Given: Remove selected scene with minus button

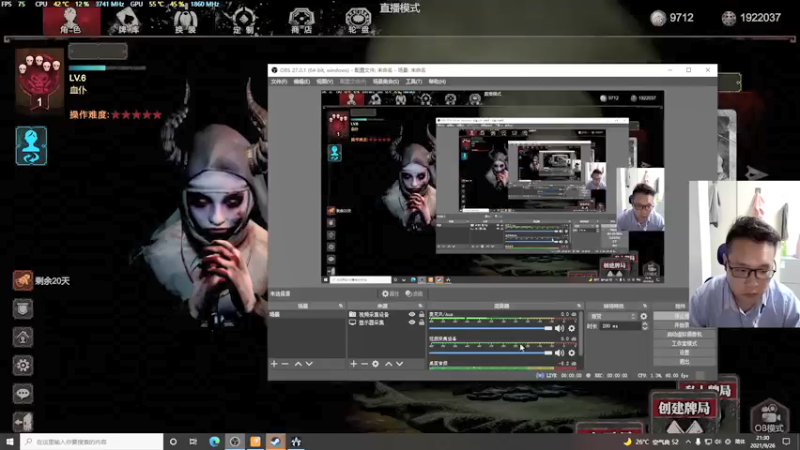Looking at the screenshot, I should pos(285,364).
